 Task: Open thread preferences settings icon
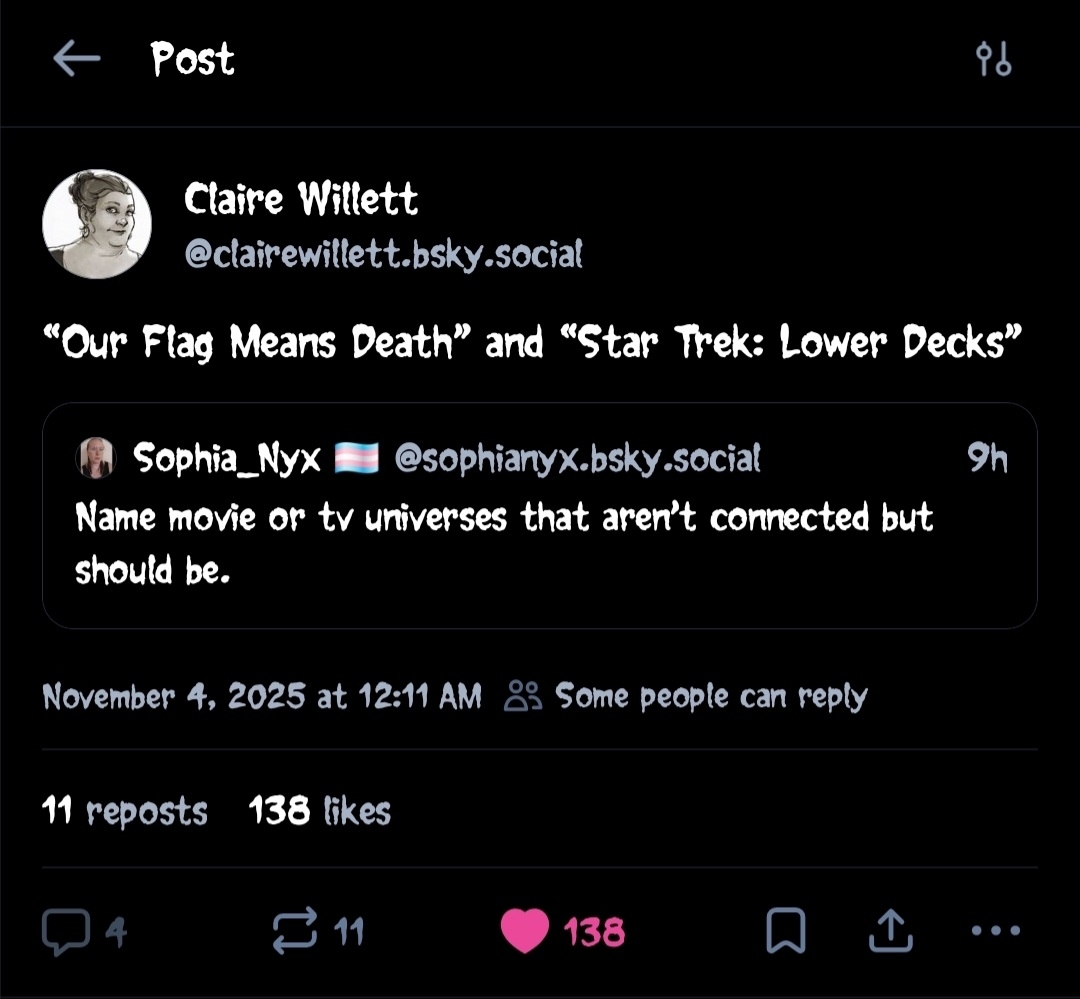point(993,60)
